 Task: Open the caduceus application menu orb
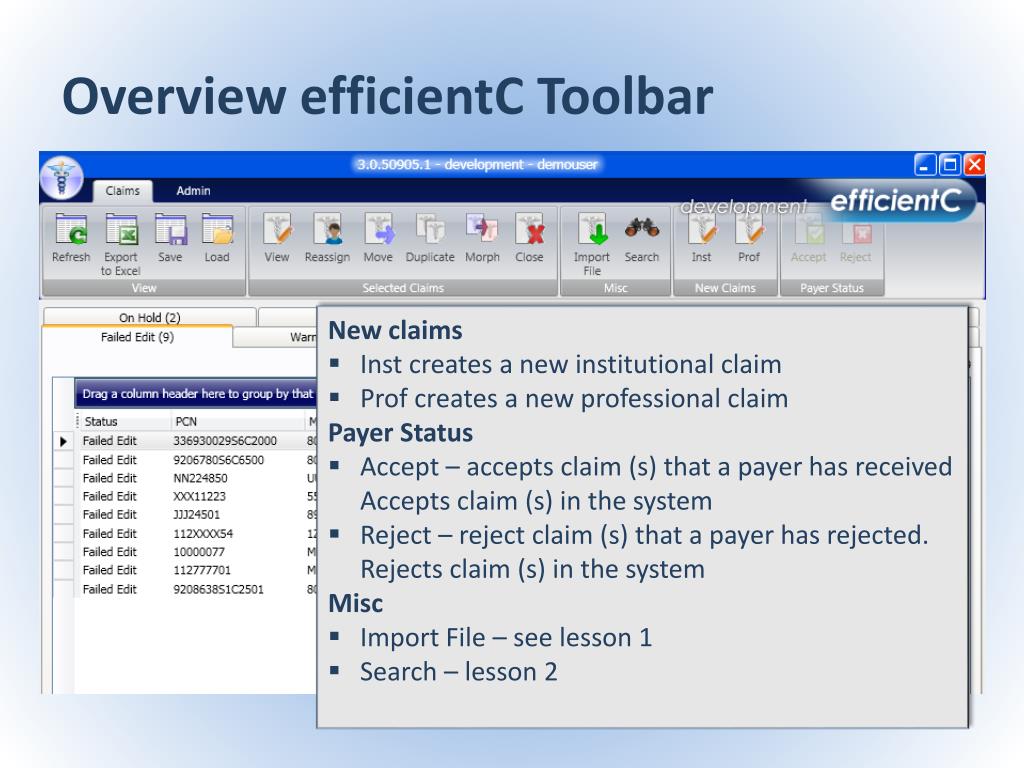coord(62,178)
